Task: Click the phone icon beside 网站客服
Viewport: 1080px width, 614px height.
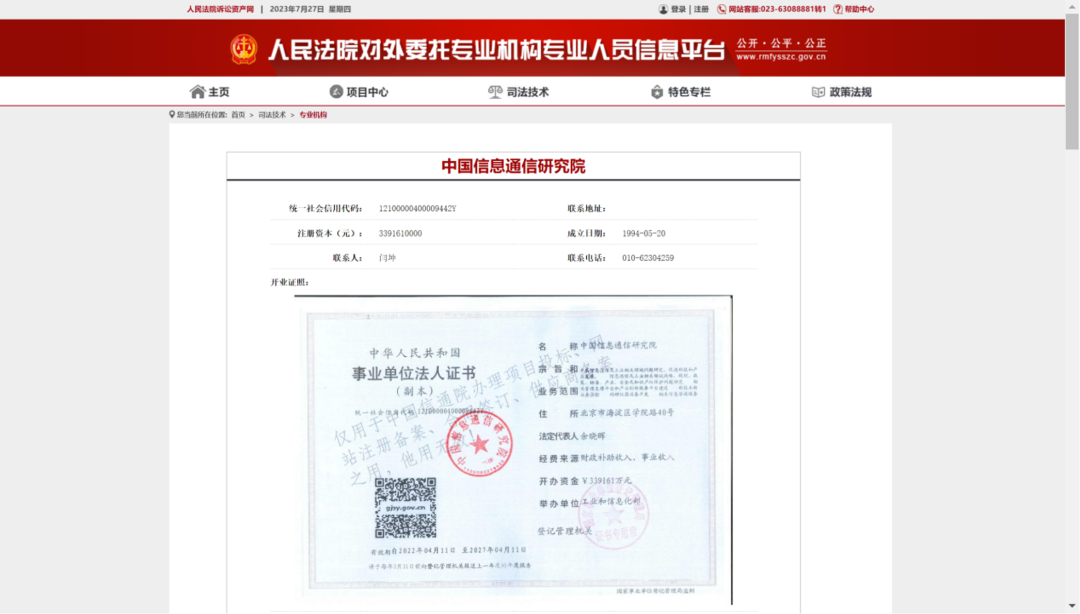Action: point(722,9)
